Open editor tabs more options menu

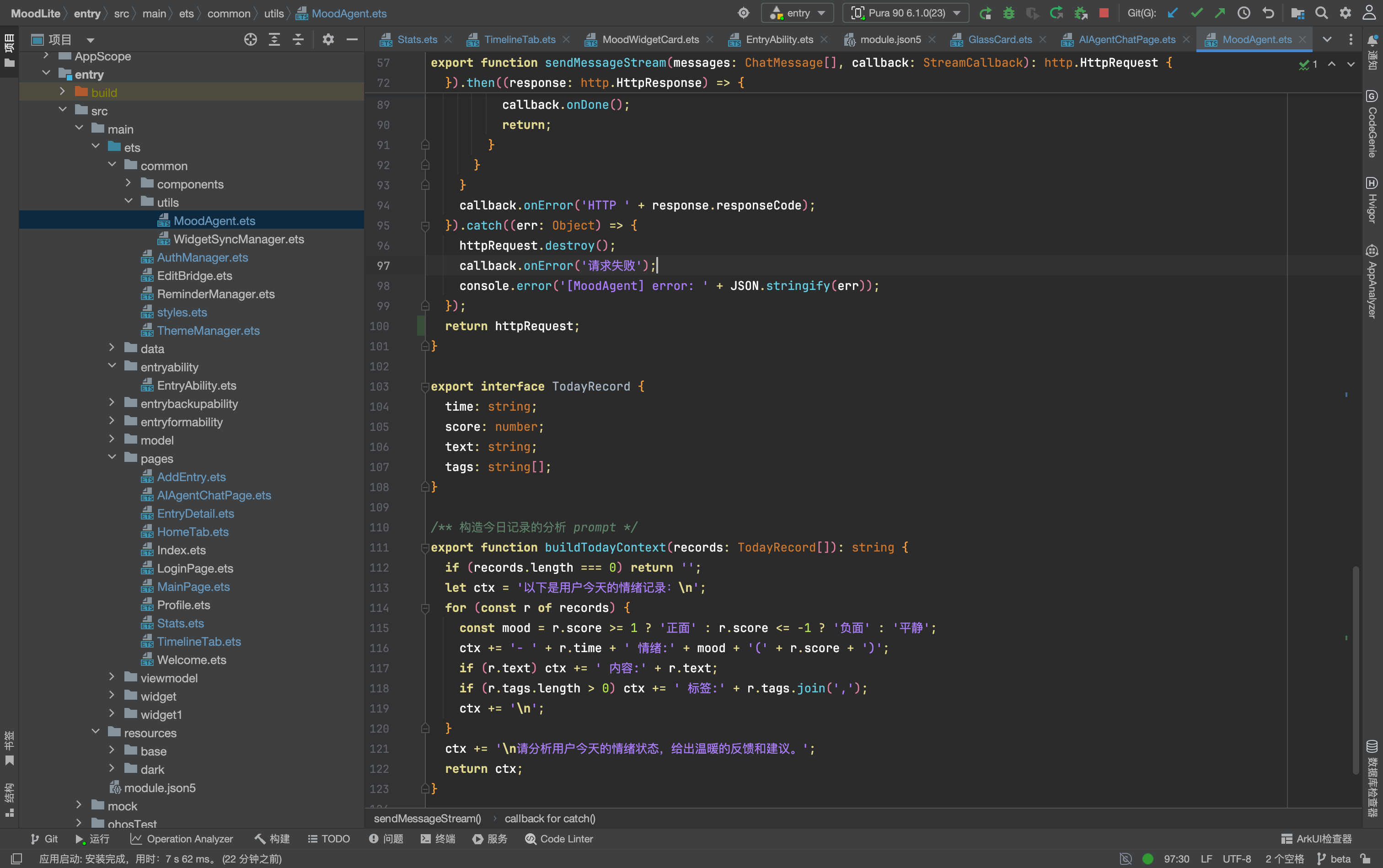pos(1350,40)
